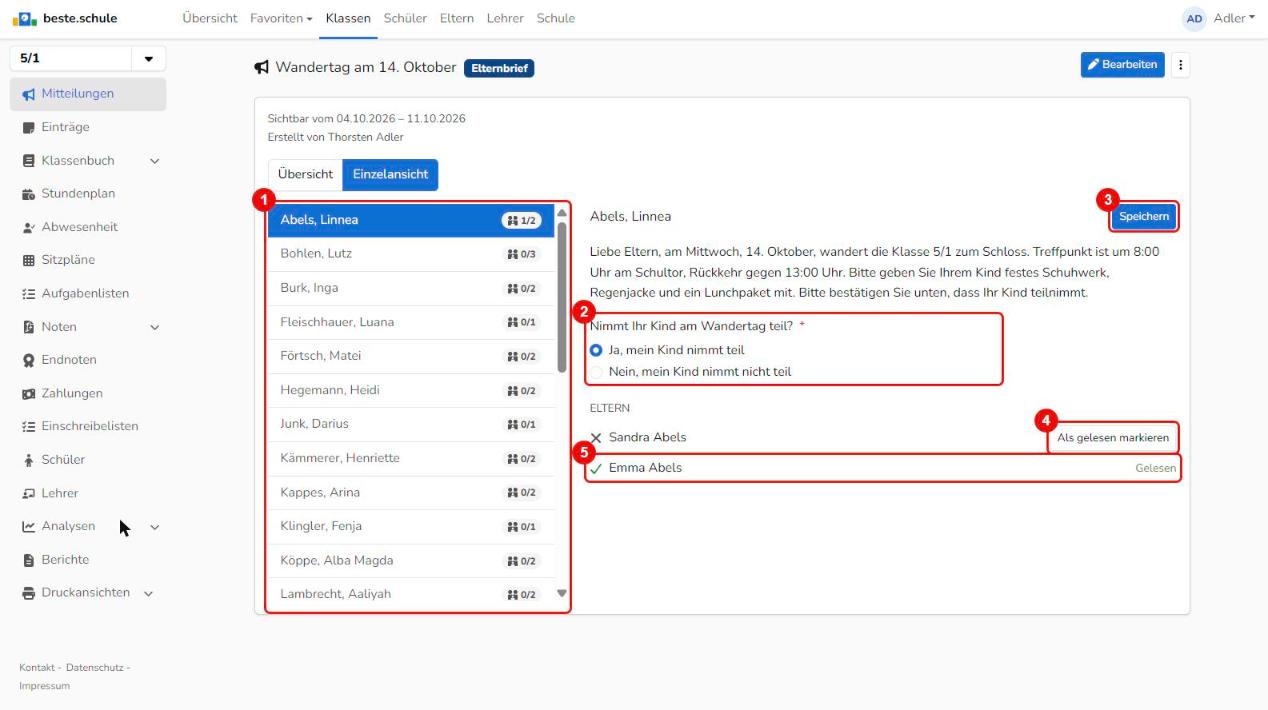The image size is (1268, 710).
Task: Switch to the Übersicht tab of the message
Action: pyautogui.click(x=305, y=174)
